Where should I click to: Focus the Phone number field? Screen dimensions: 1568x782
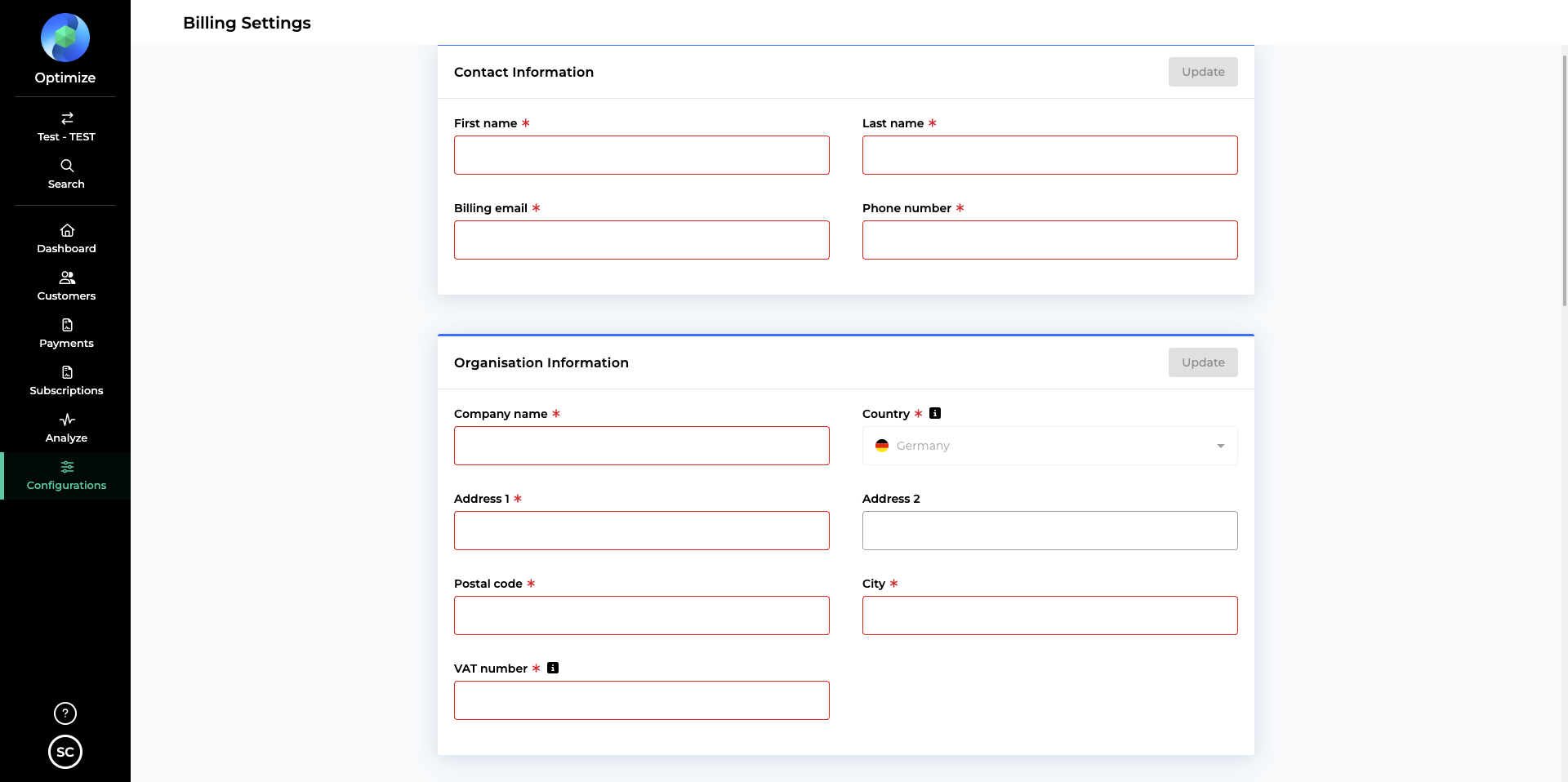1050,240
